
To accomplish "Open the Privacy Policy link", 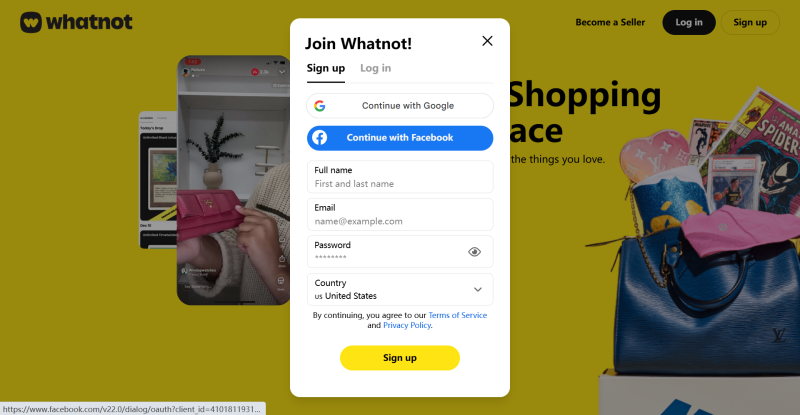I will 407,326.
